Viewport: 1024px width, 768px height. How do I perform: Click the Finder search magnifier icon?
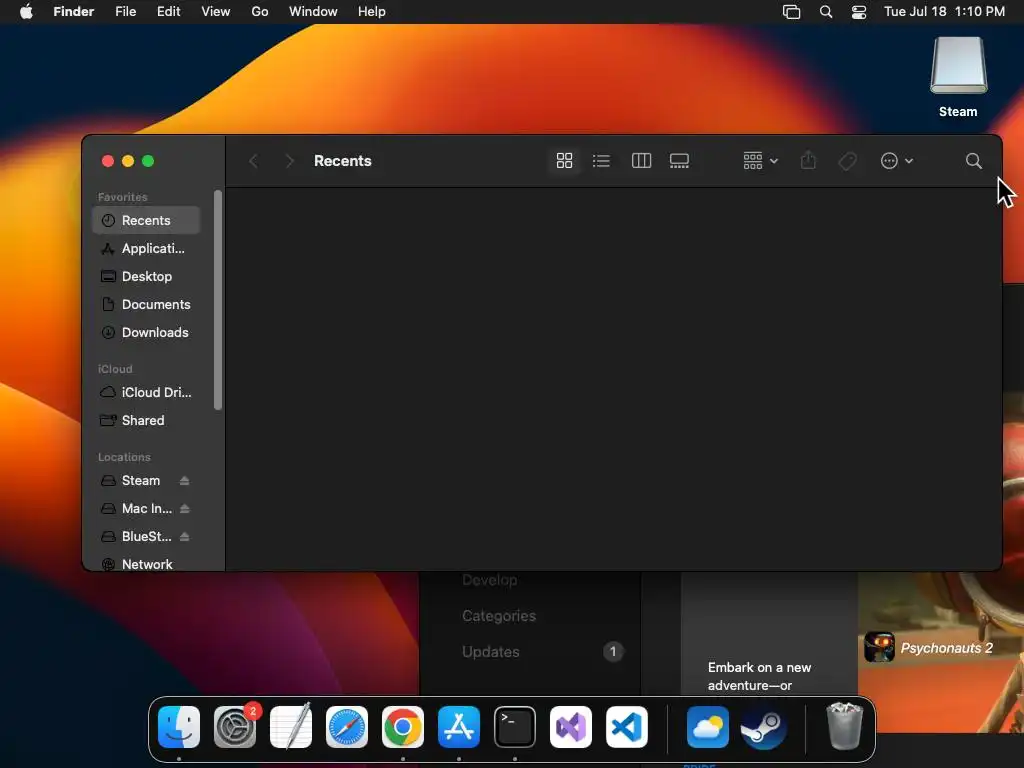tap(974, 161)
